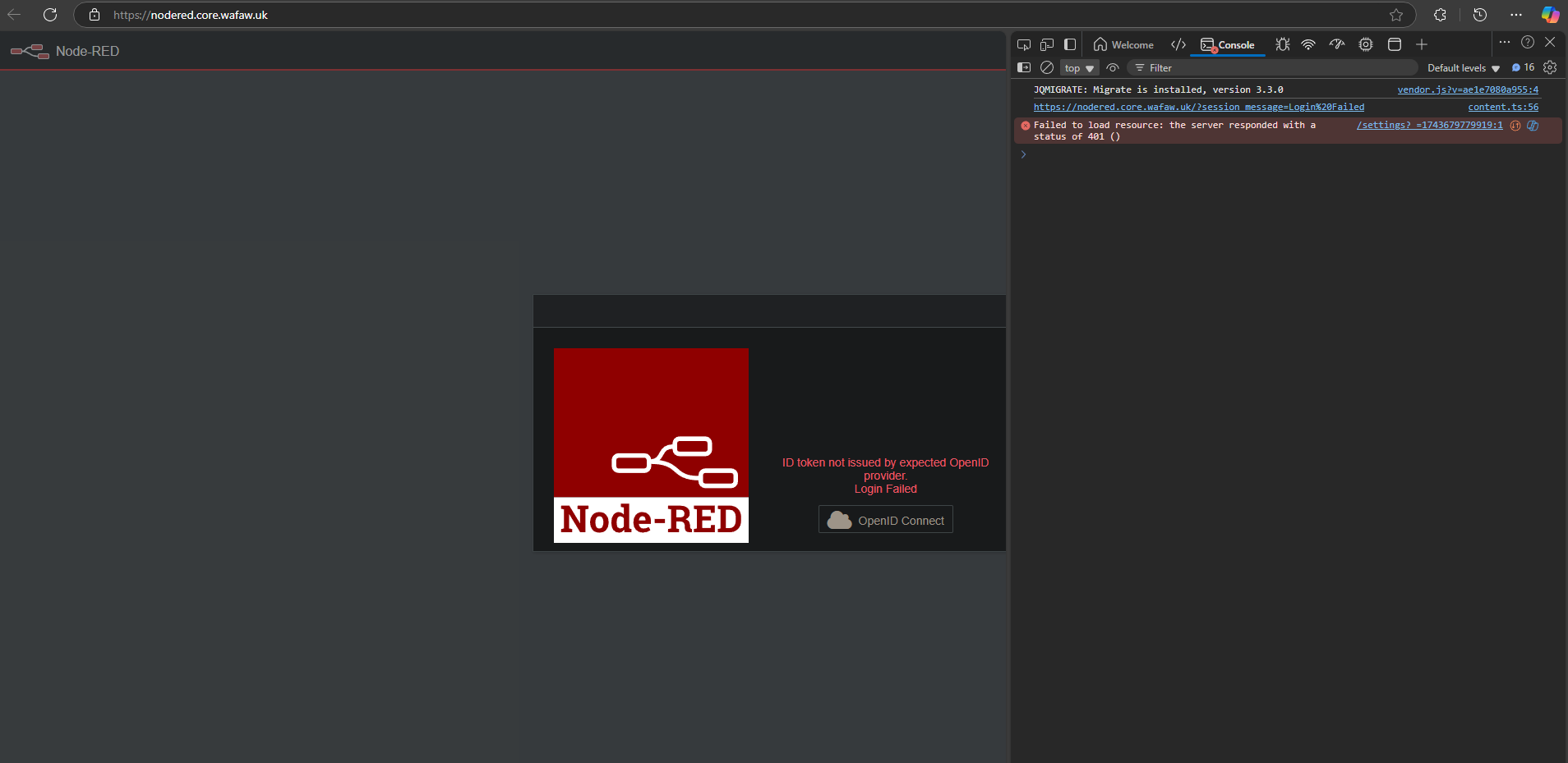Open the Default levels dropdown
1568x763 pixels.
(x=1464, y=68)
